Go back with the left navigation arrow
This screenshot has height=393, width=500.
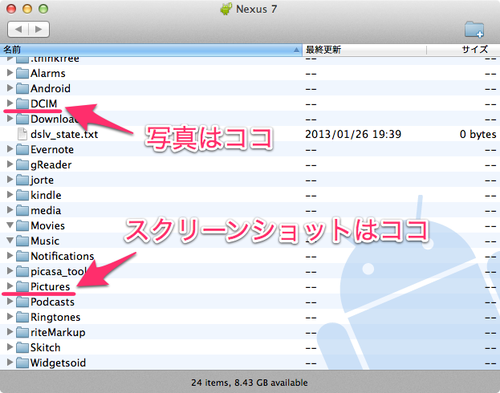[18, 29]
